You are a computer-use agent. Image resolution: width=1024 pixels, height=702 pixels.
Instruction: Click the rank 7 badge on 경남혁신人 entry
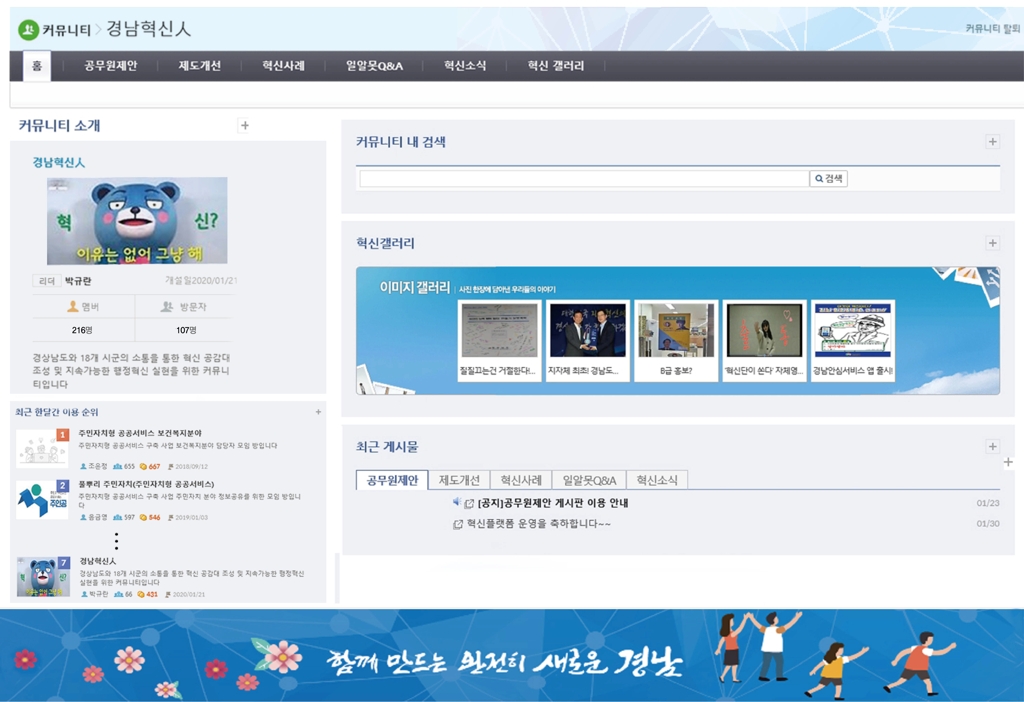pyautogui.click(x=63, y=563)
